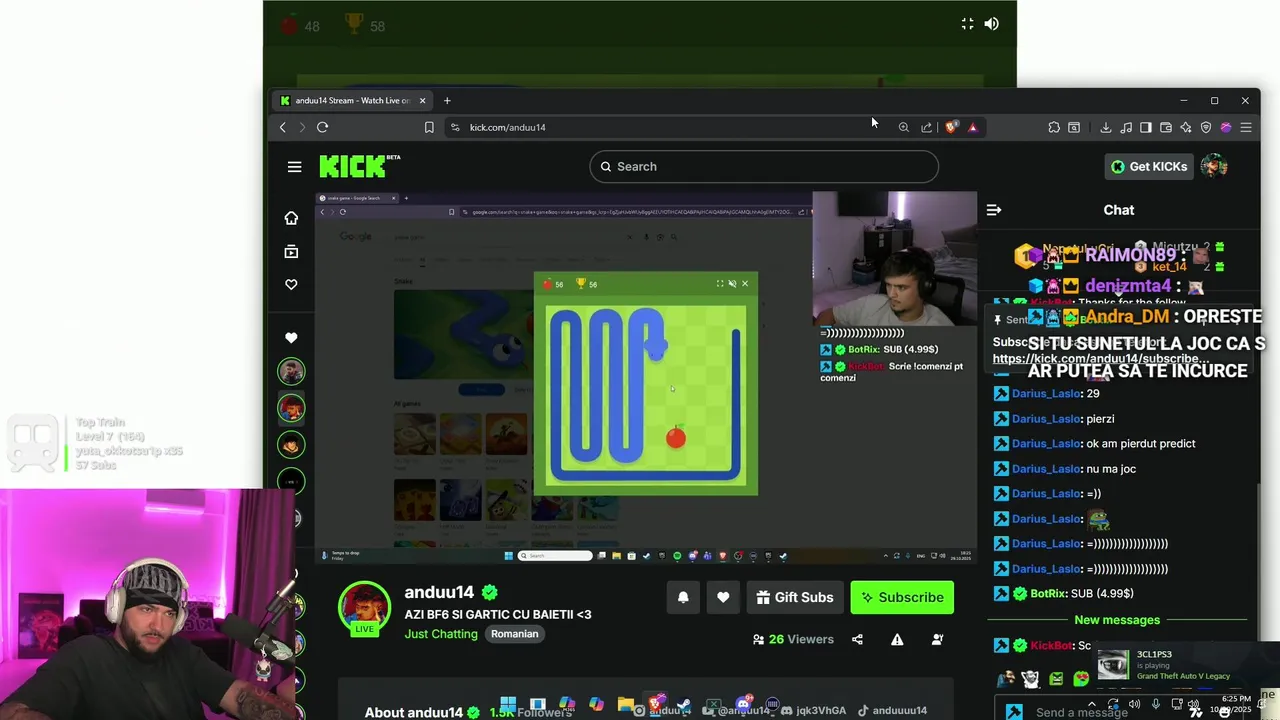1280x720 pixels.
Task: Click the share page icon in address bar
Action: [926, 127]
